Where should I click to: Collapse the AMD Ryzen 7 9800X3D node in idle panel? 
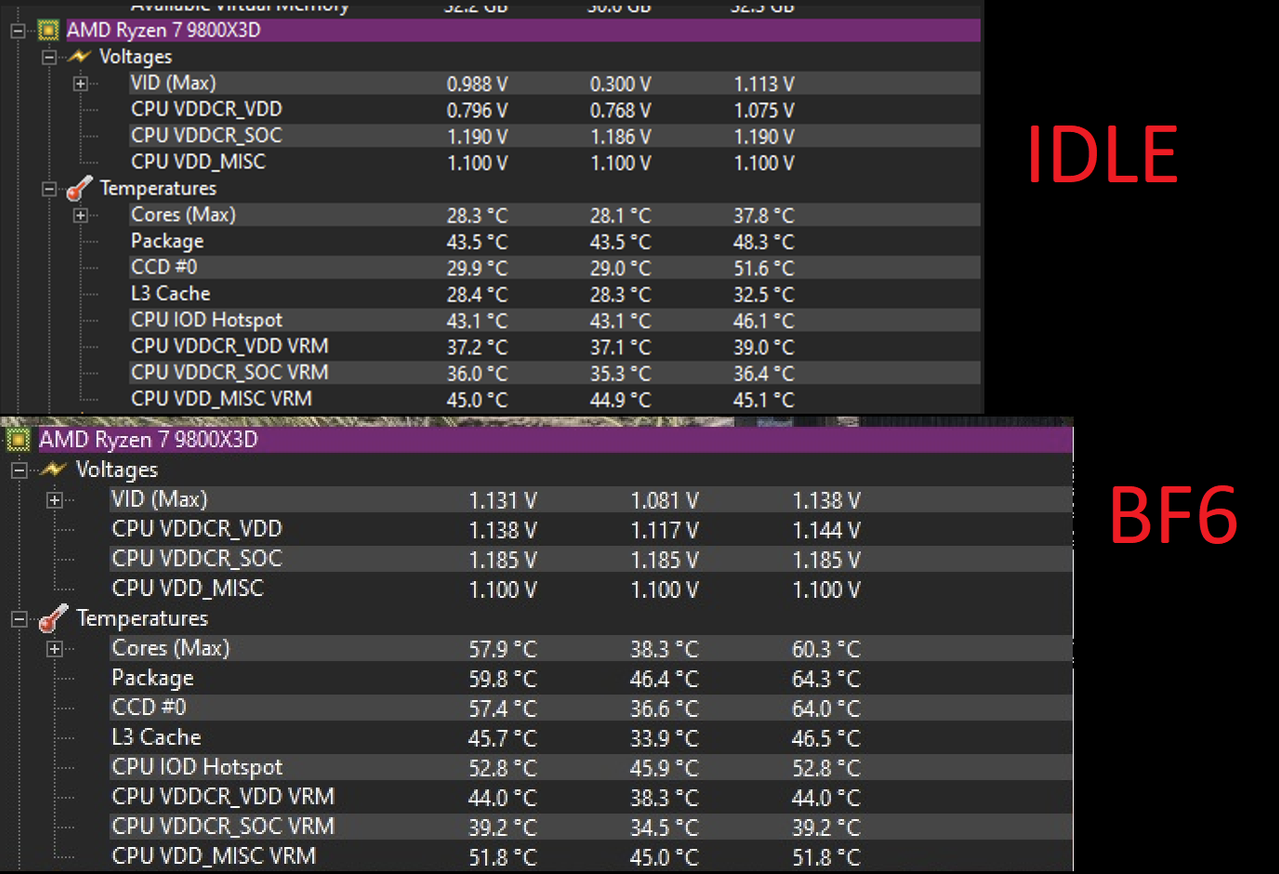point(17,30)
